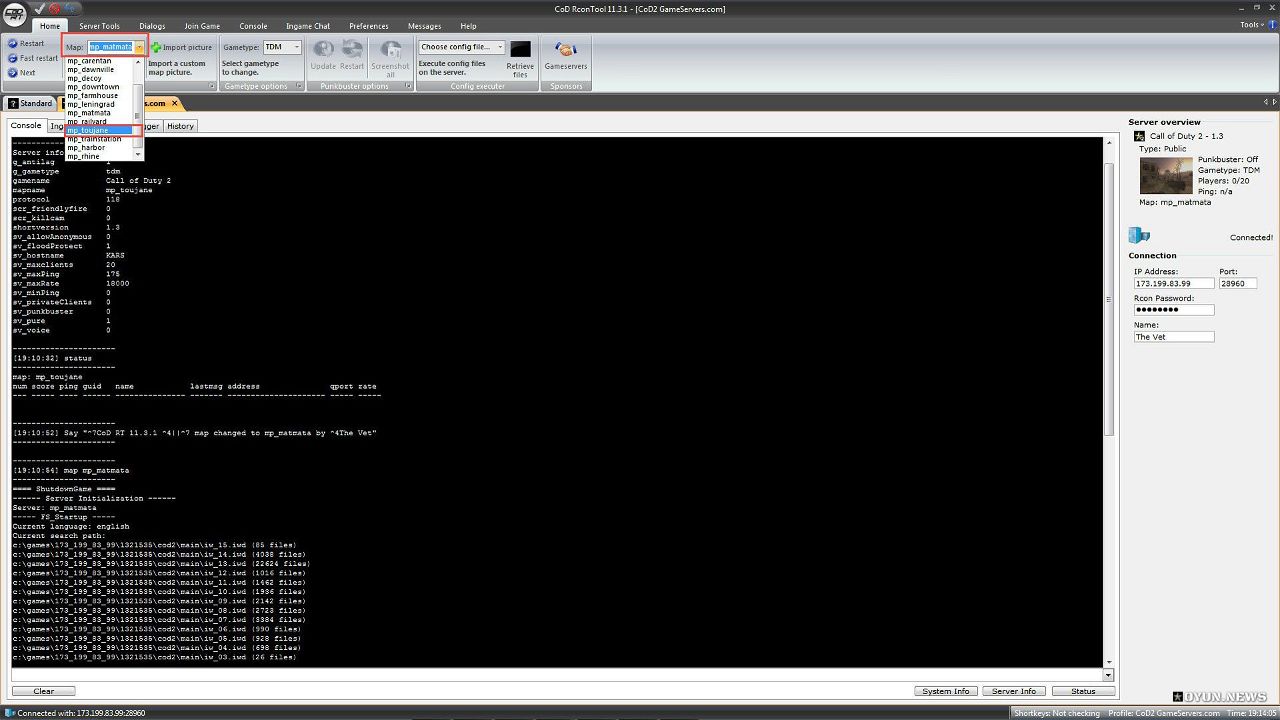Click the Retrieve files icon
The height and width of the screenshot is (720, 1280).
click(520, 49)
